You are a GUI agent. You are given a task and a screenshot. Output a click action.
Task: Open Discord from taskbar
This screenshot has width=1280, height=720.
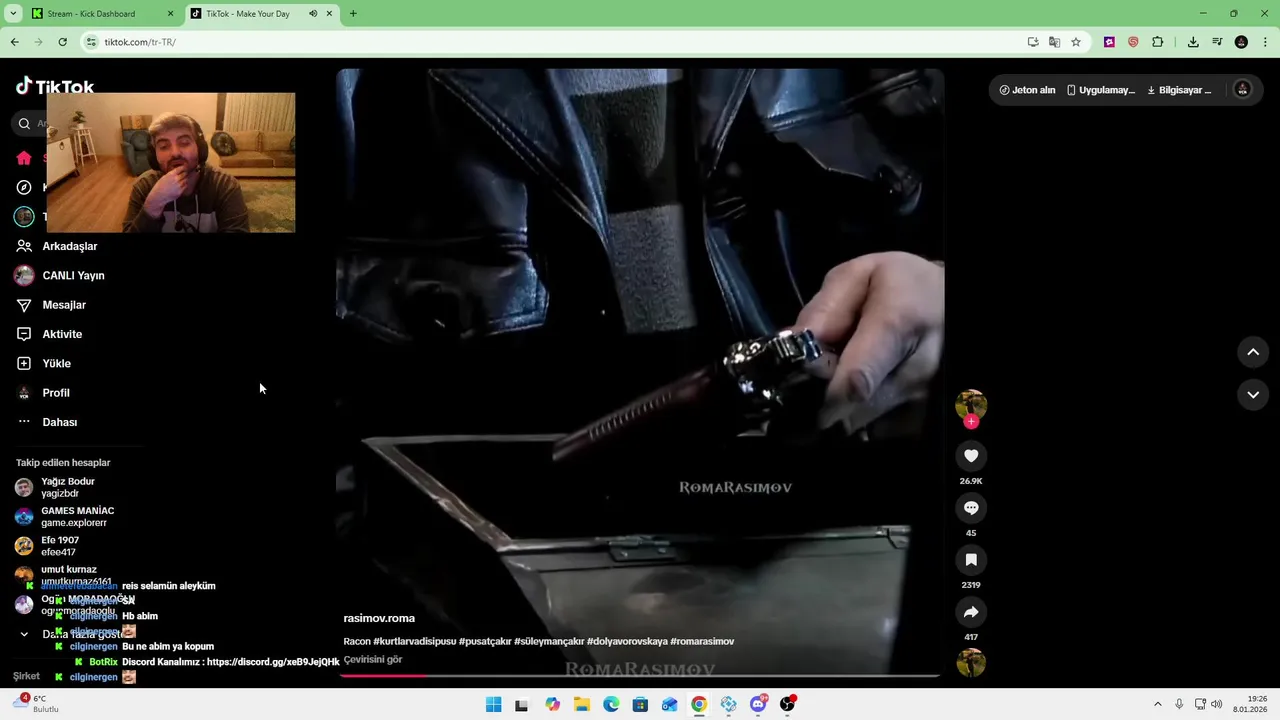[x=758, y=705]
